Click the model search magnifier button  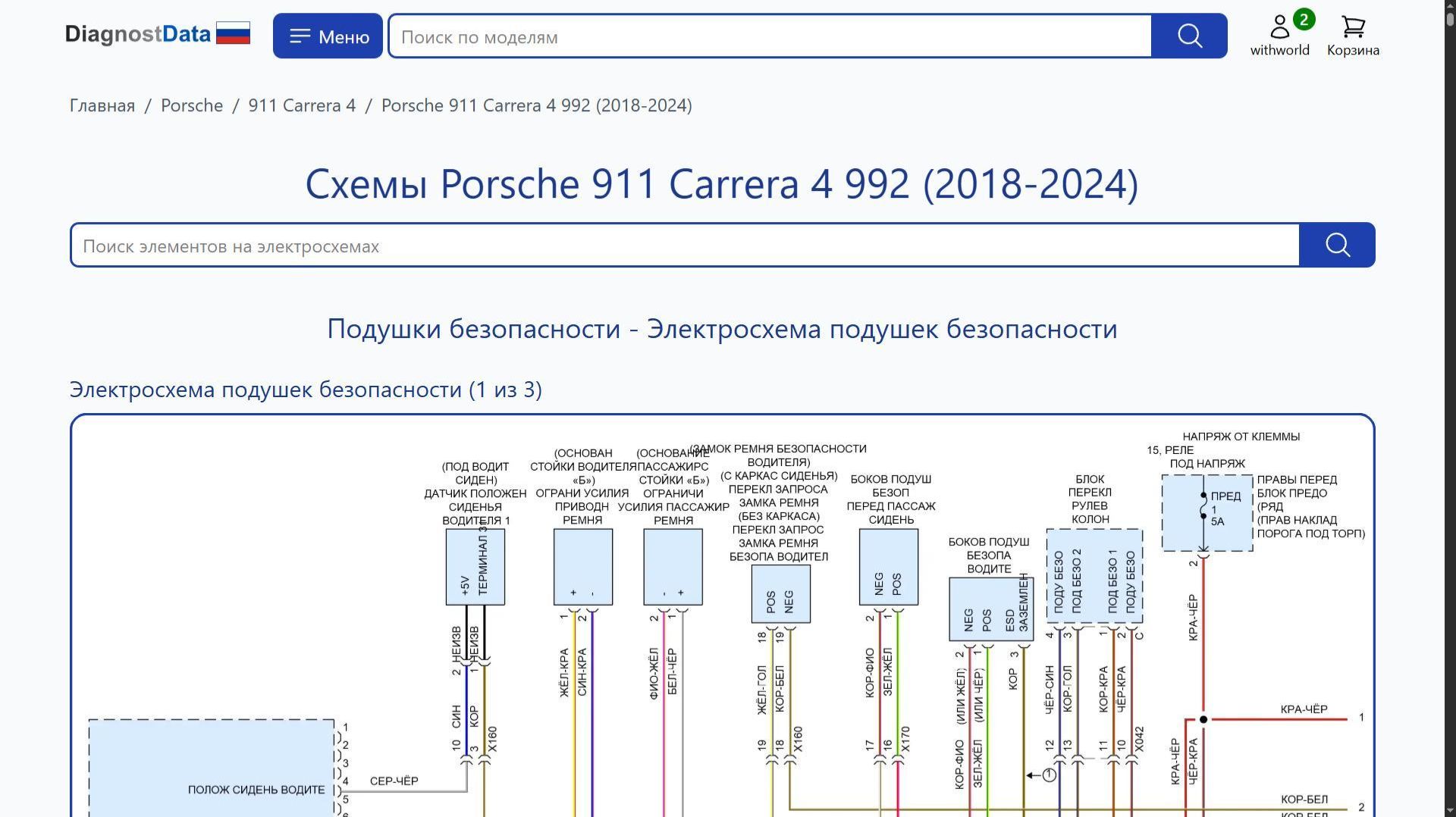pyautogui.click(x=1189, y=36)
